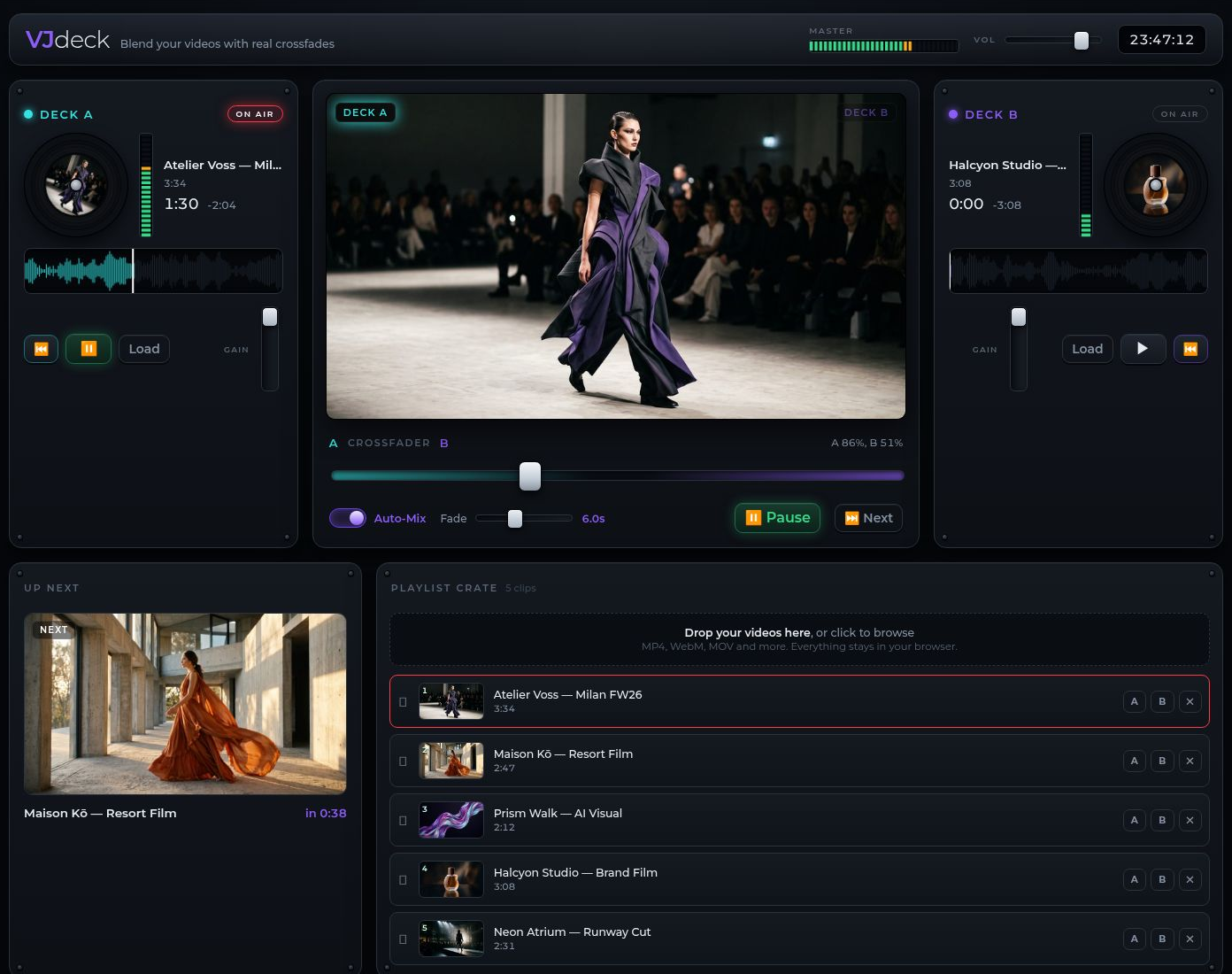Rewind Deck A to the start
Screen dimensions: 1232x974
(x=41, y=349)
